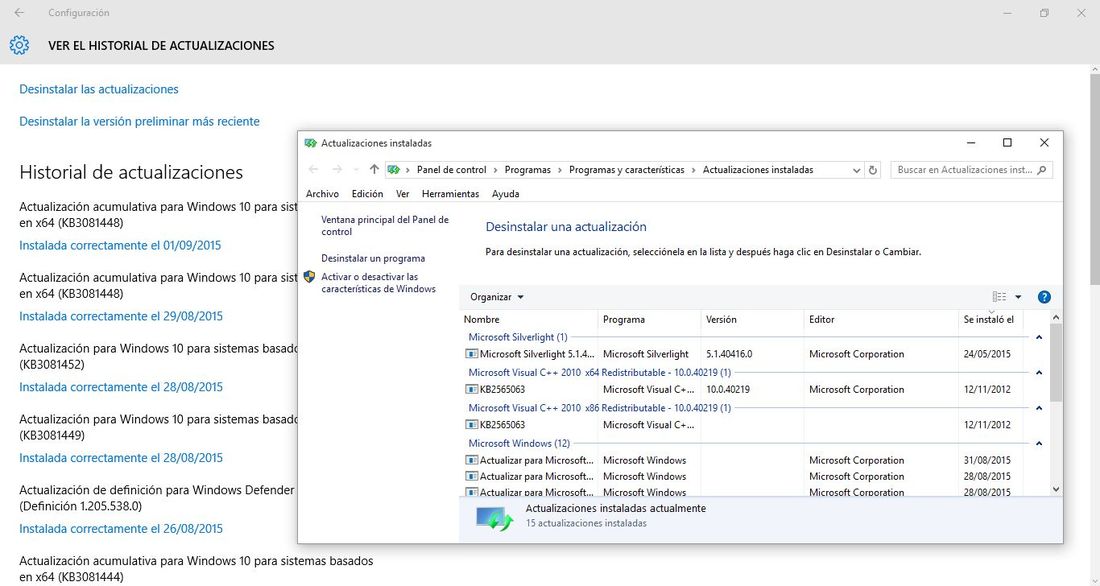Screen dimensions: 1100x586
Task: Refresh the Actualizaciones instaladas list
Action: pyautogui.click(x=873, y=170)
